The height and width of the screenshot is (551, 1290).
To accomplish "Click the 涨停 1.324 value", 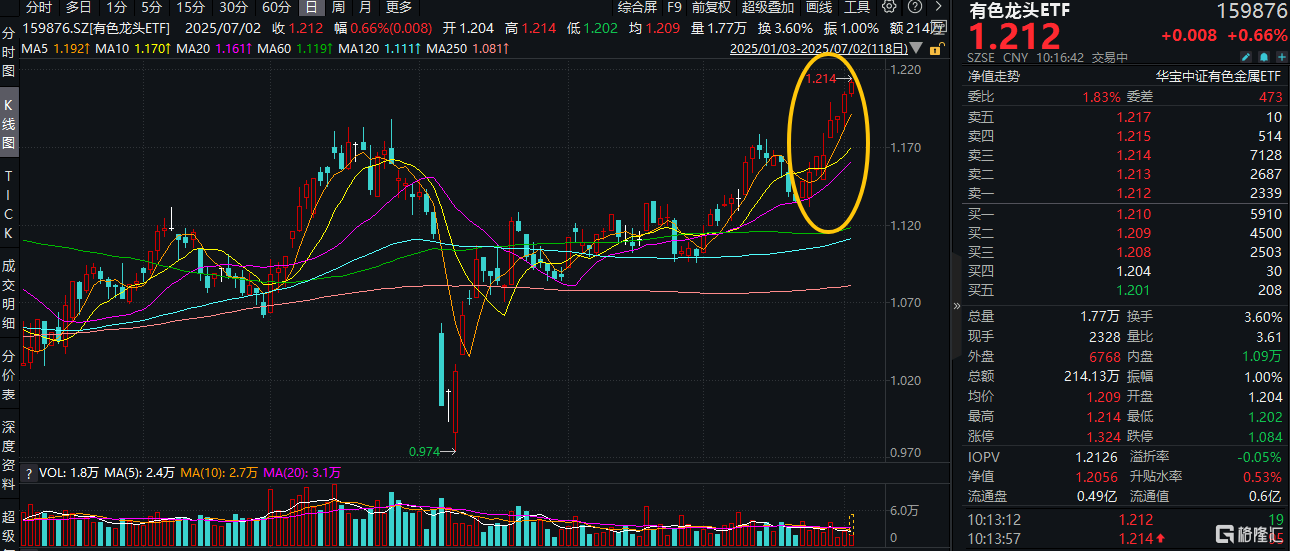I will [1103, 437].
